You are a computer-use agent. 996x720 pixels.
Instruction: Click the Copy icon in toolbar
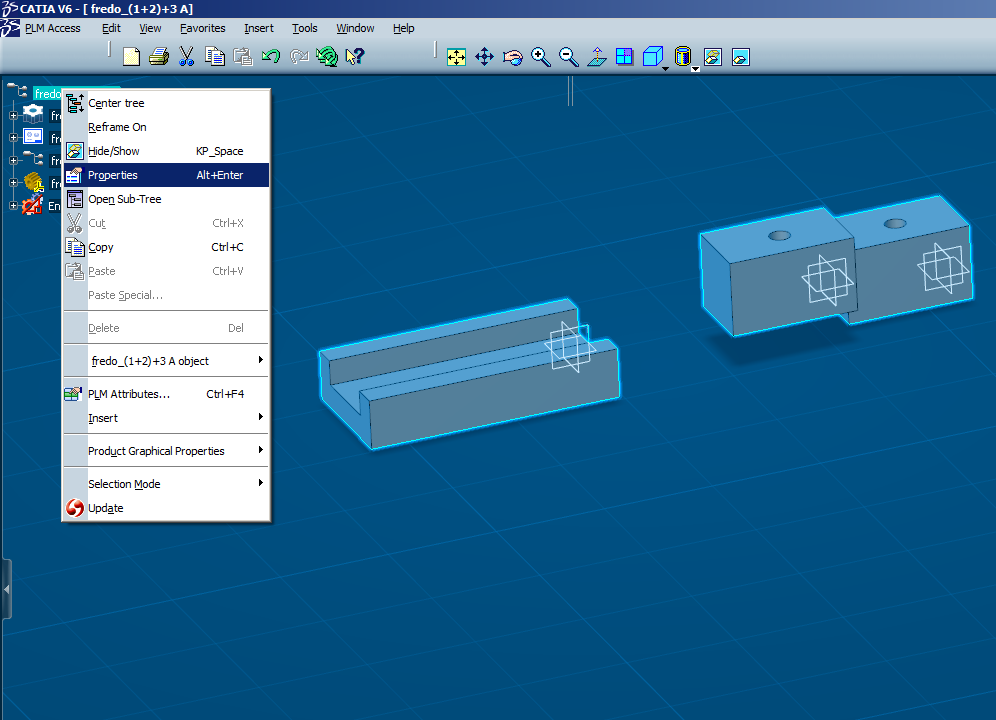click(215, 57)
